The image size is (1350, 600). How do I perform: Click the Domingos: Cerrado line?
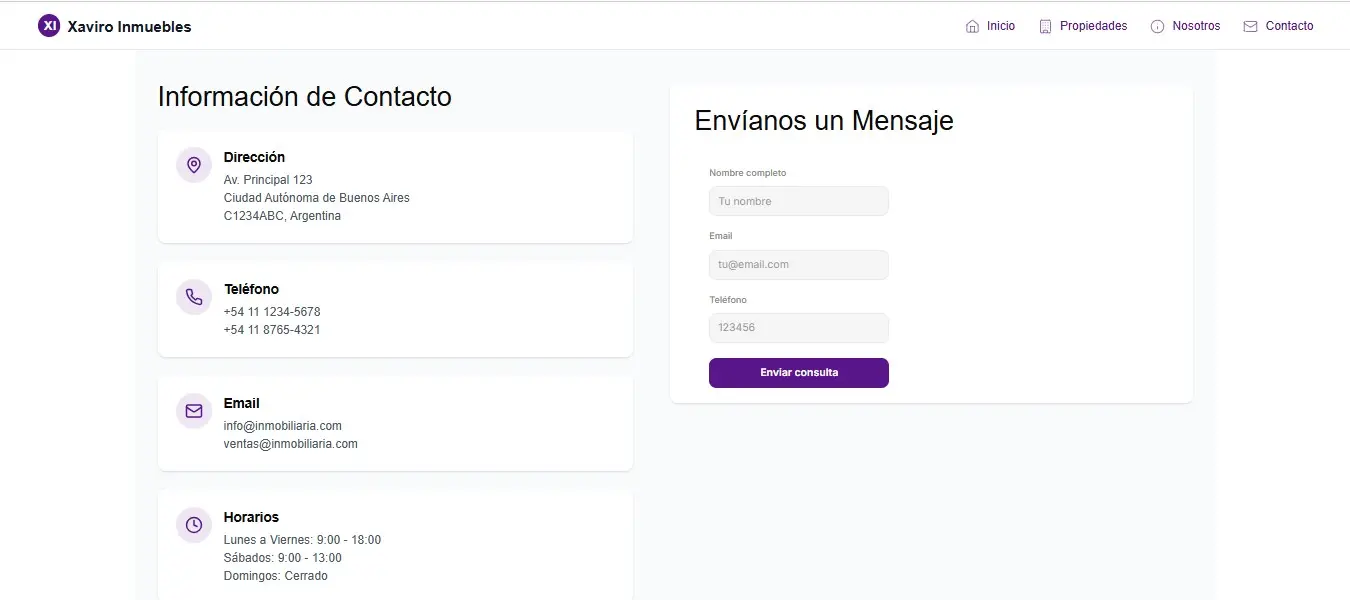coord(276,576)
